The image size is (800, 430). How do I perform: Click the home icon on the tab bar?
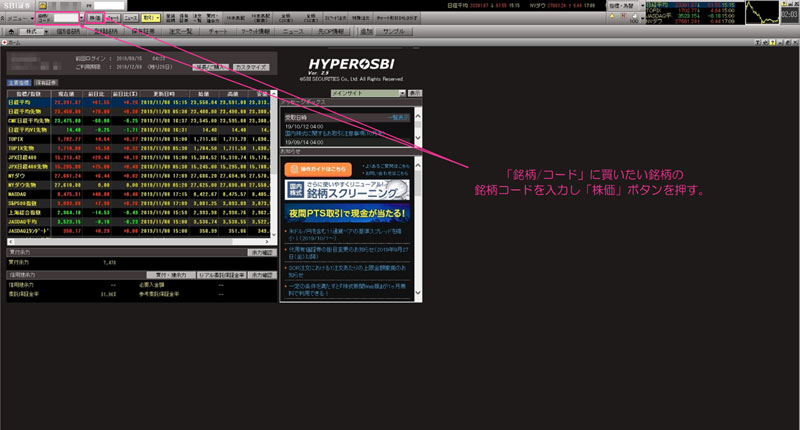pos(11,32)
